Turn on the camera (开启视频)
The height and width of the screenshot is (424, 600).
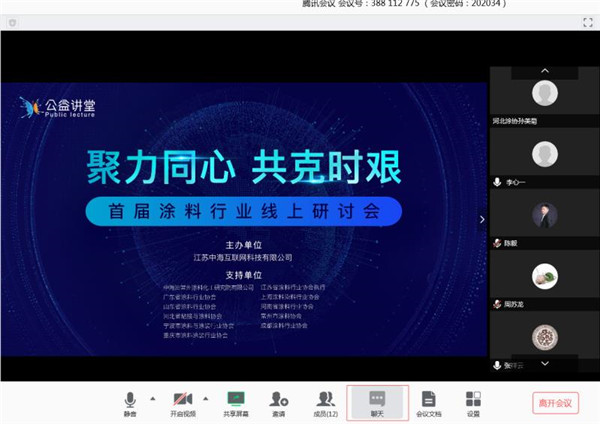coord(182,403)
